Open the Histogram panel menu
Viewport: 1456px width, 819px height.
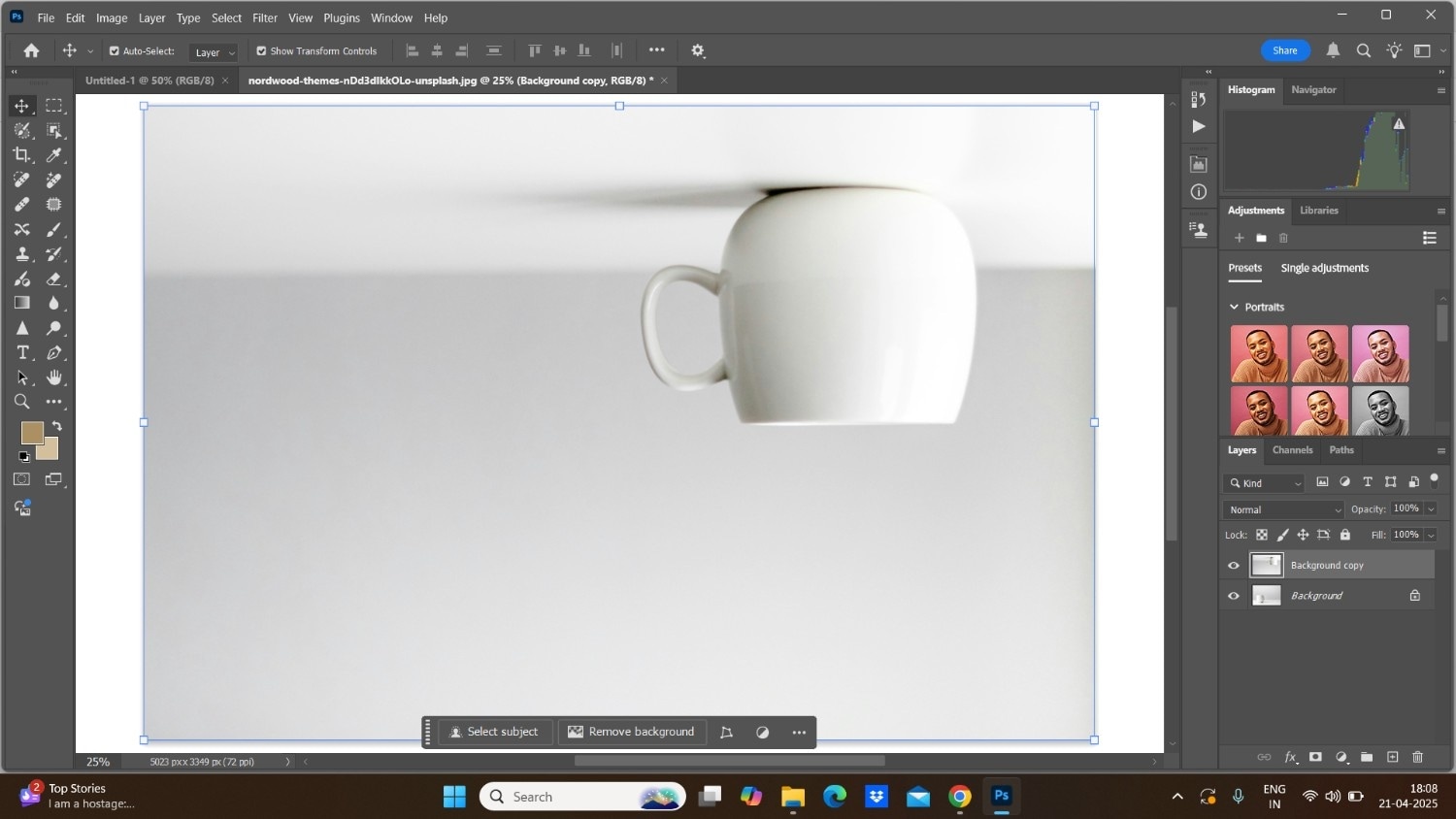(x=1440, y=90)
